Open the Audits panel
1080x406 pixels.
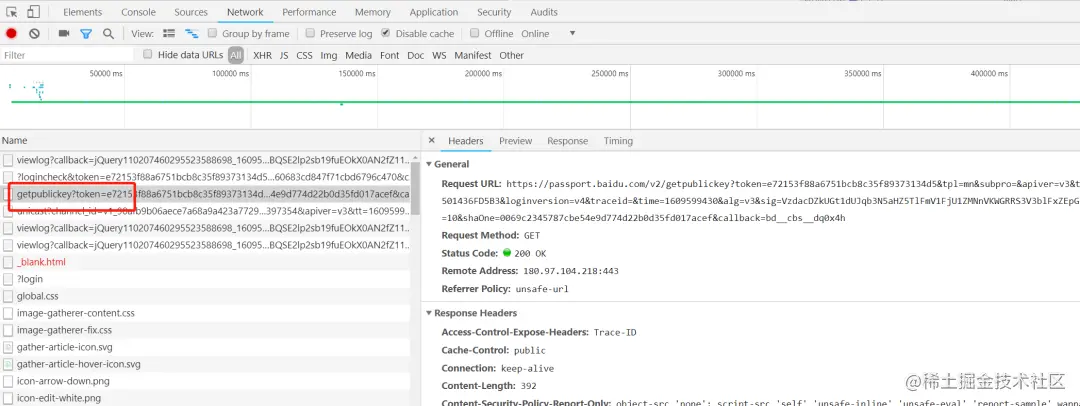[x=544, y=12]
